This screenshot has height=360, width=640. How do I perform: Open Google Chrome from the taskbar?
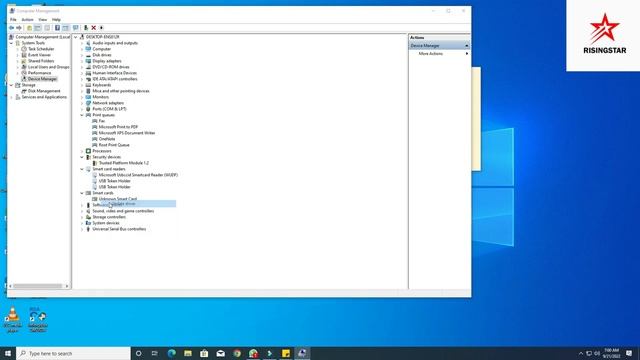(x=237, y=353)
